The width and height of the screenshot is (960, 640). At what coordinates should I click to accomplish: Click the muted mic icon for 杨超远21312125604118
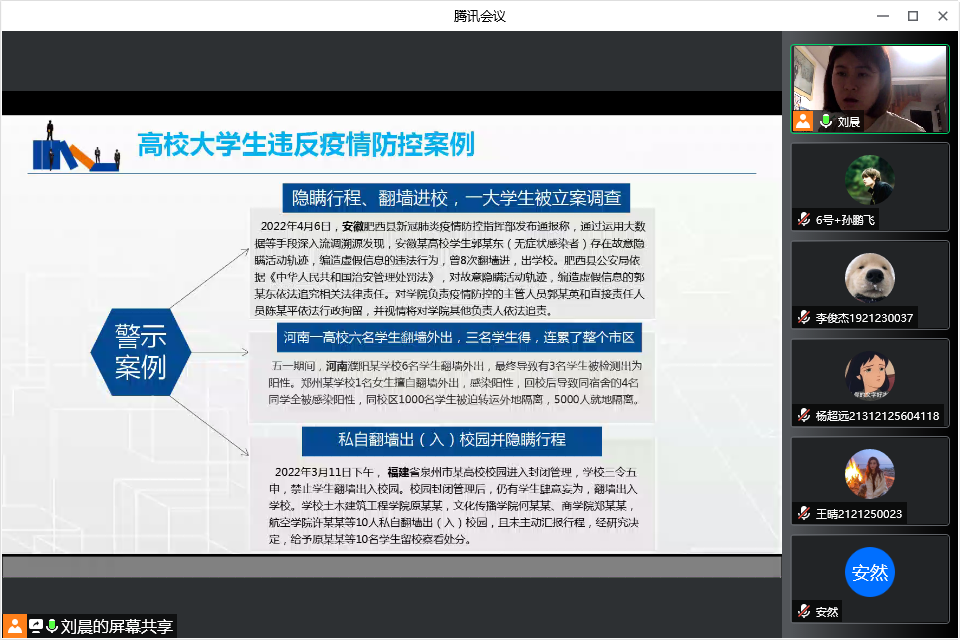click(x=803, y=416)
